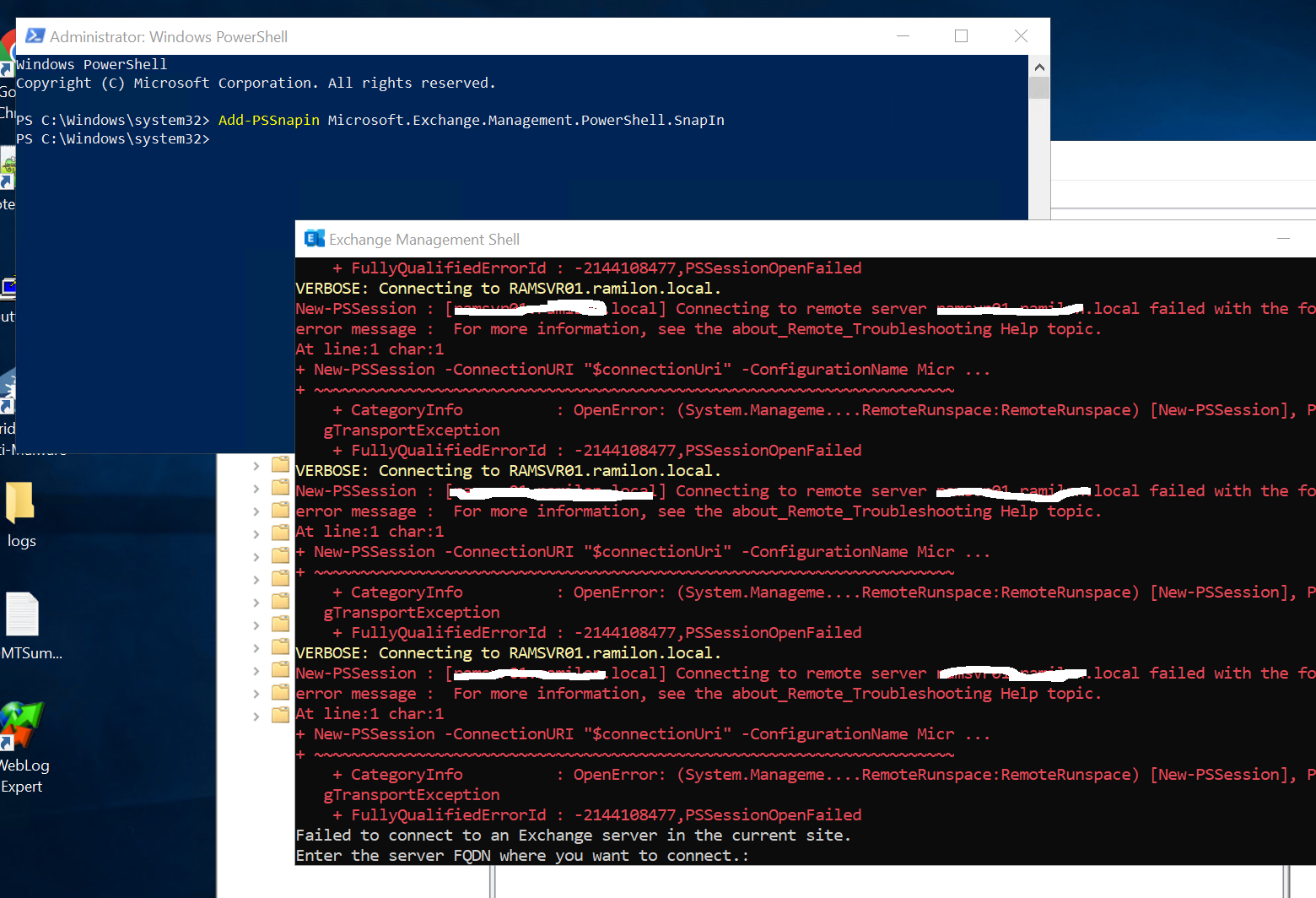Click the PowerShell icon in the title bar

(x=35, y=36)
